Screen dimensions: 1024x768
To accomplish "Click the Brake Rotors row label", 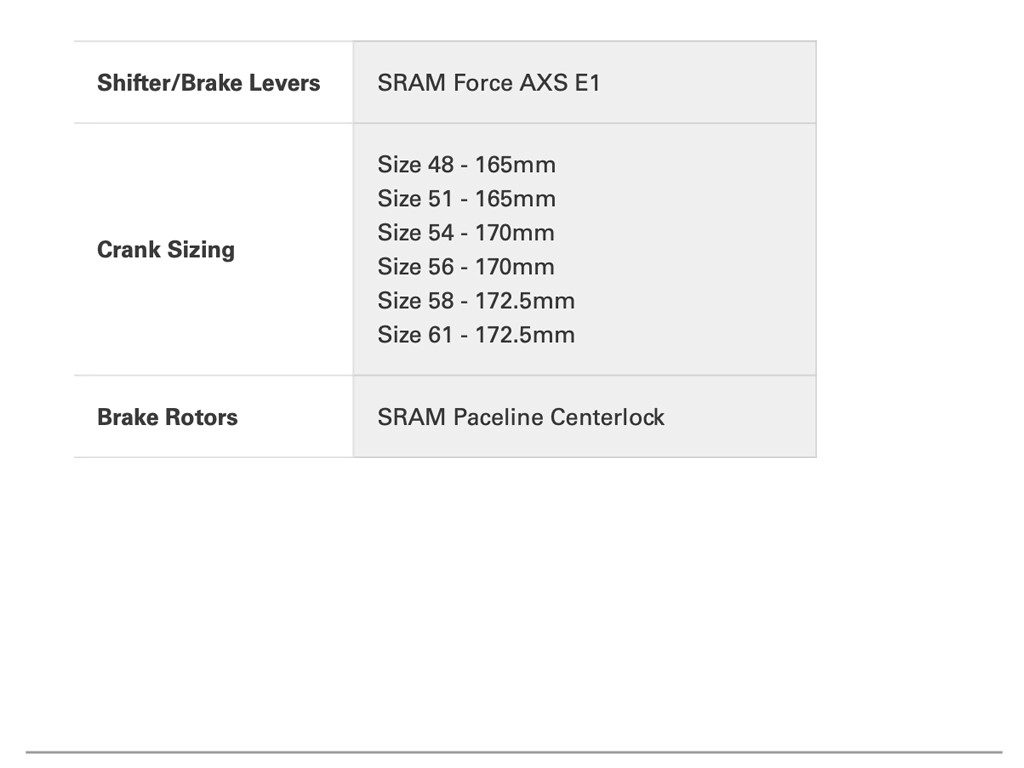I will point(167,417).
